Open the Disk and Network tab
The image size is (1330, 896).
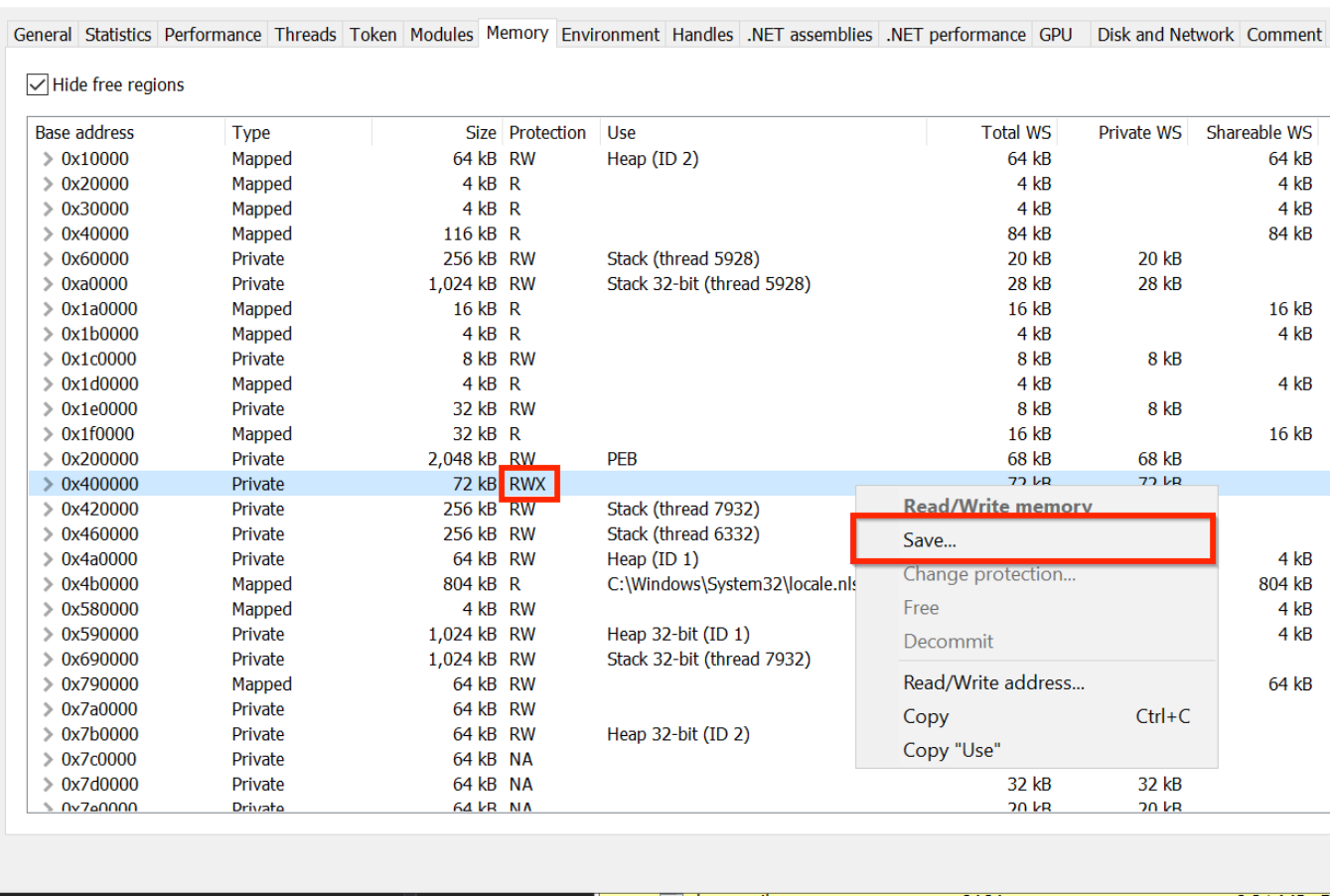[x=1165, y=35]
